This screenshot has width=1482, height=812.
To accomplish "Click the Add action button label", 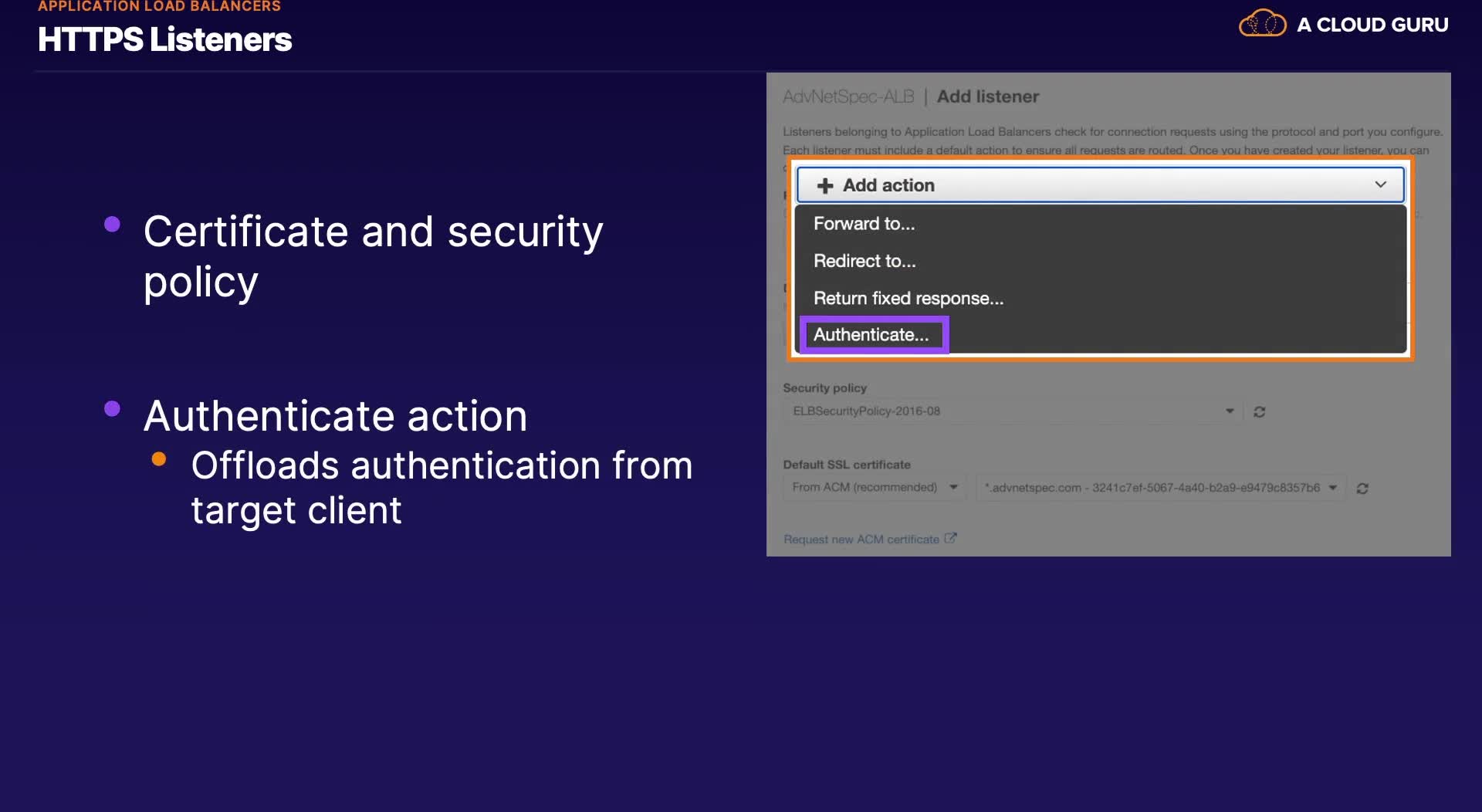I will pos(888,185).
